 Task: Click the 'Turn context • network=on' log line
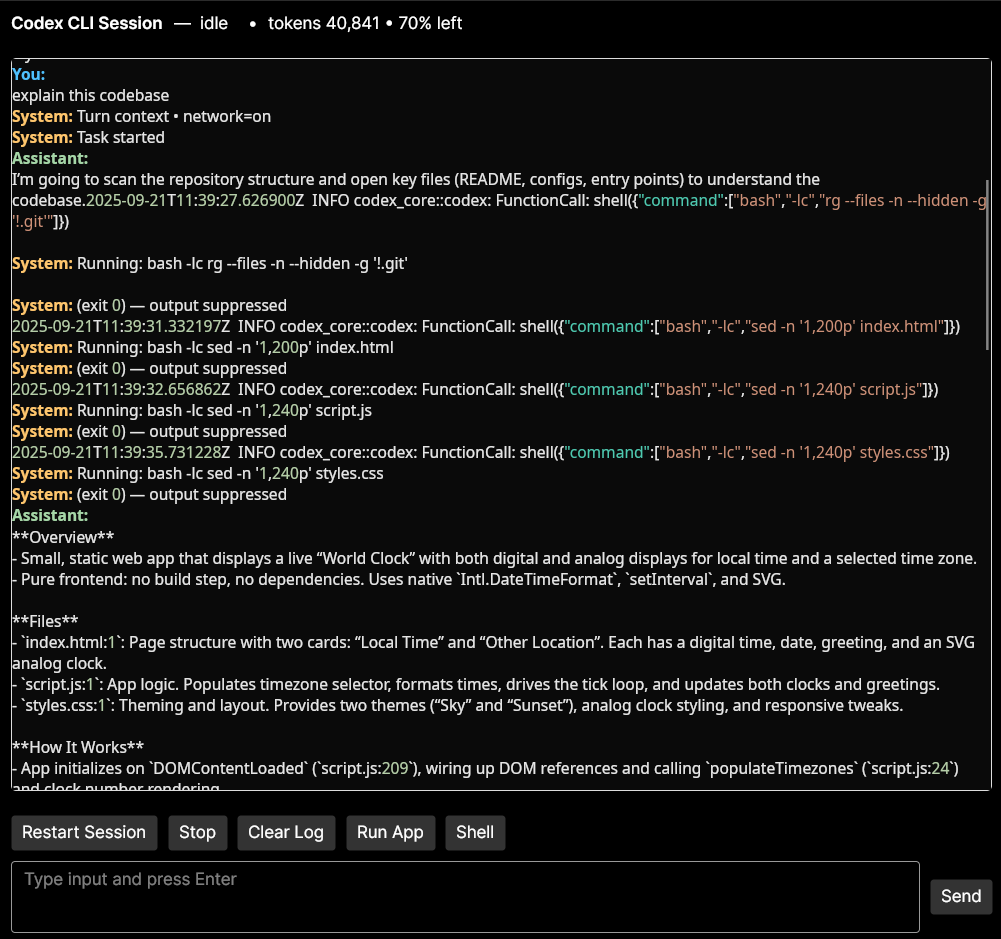click(x=173, y=117)
